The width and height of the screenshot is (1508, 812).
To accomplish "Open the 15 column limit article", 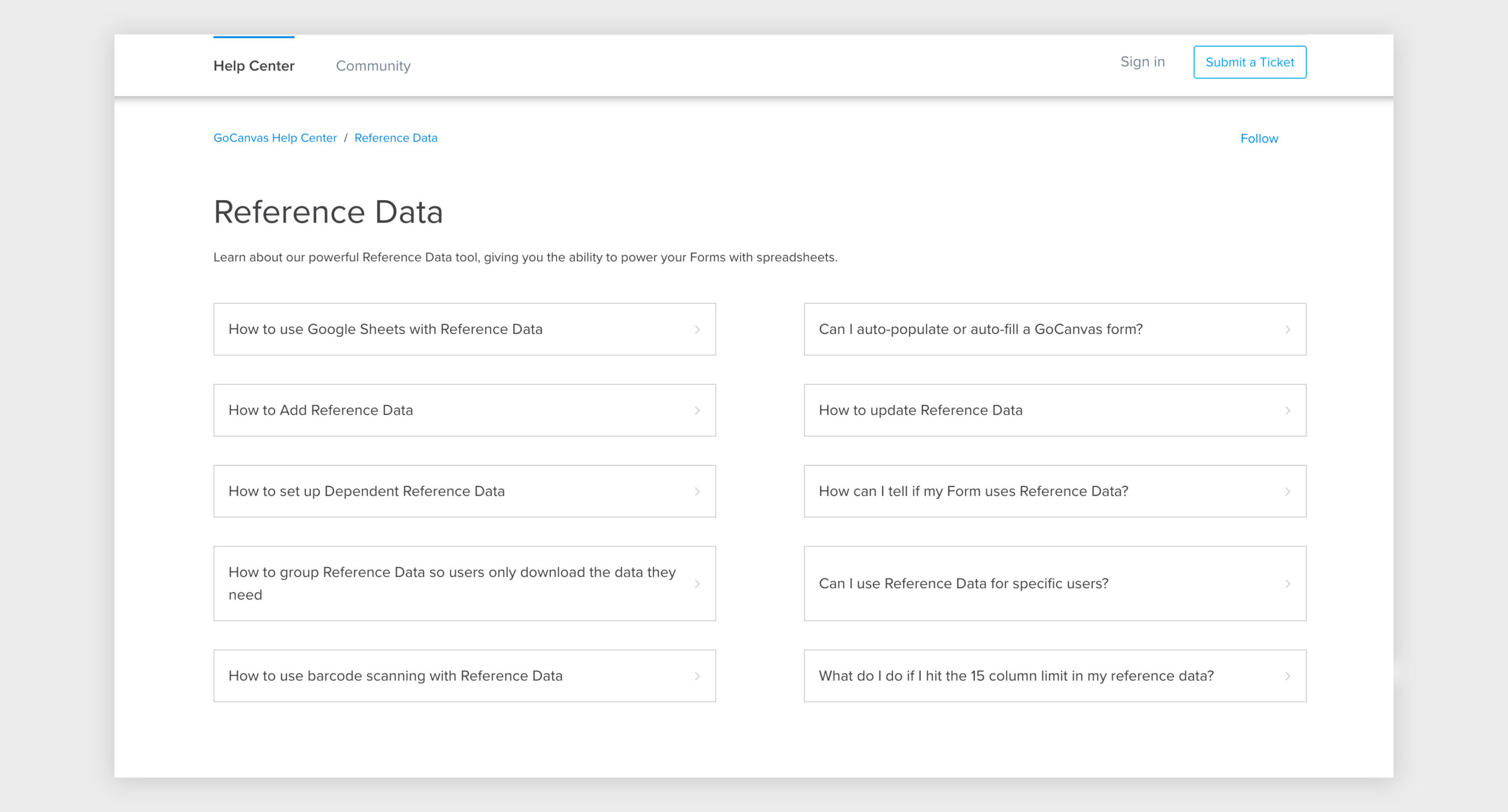I will click(x=1054, y=676).
